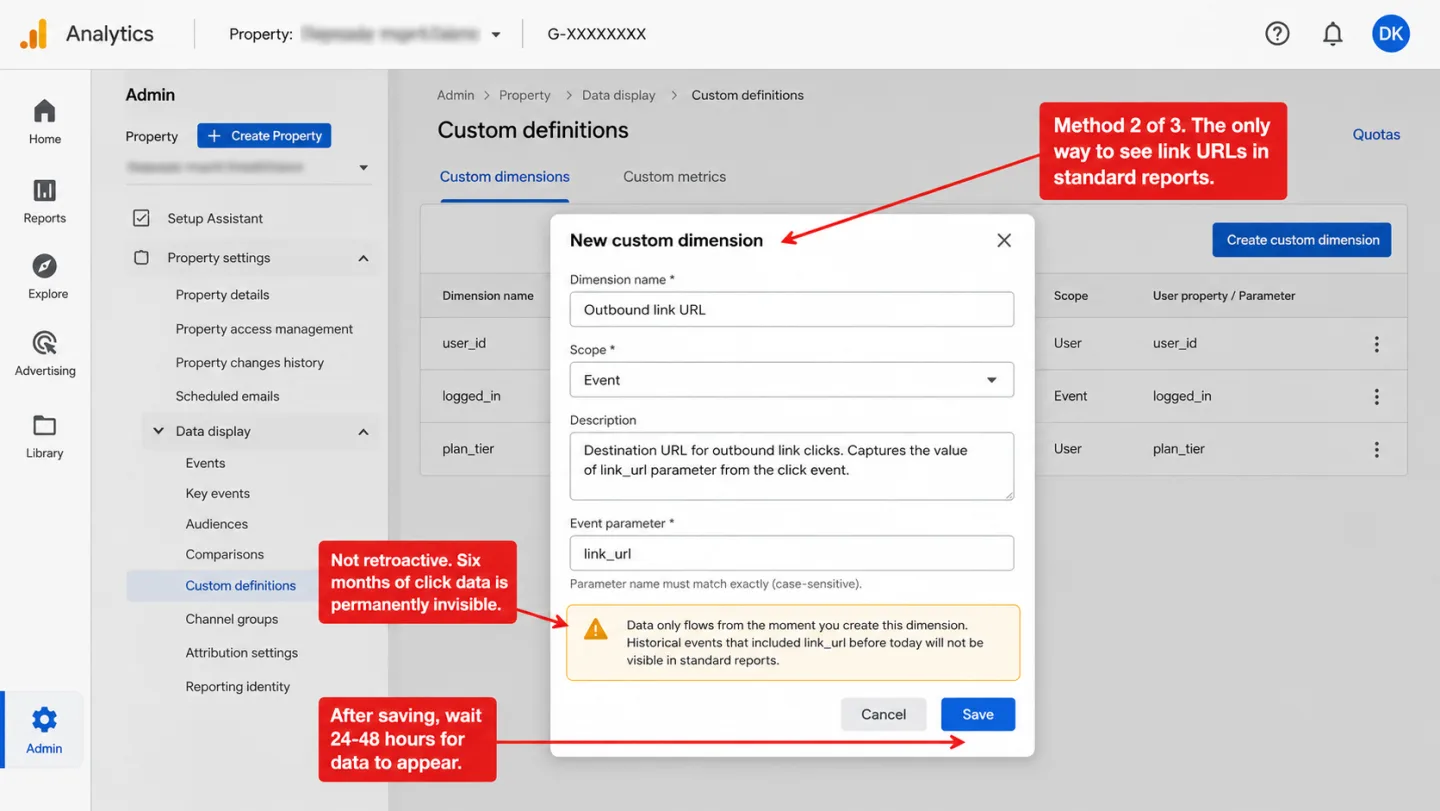Image resolution: width=1440 pixels, height=811 pixels.
Task: Click the plan_tier dimension name cell
Action: point(468,449)
